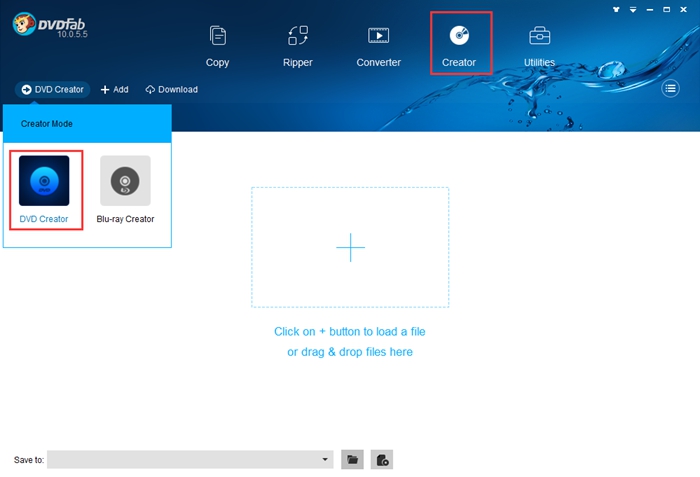Switch to the Ripper module
The image size is (700, 477).
(x=298, y=46)
